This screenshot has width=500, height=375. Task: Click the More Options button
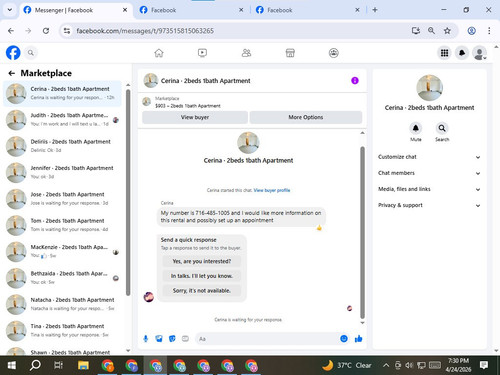coord(306,117)
